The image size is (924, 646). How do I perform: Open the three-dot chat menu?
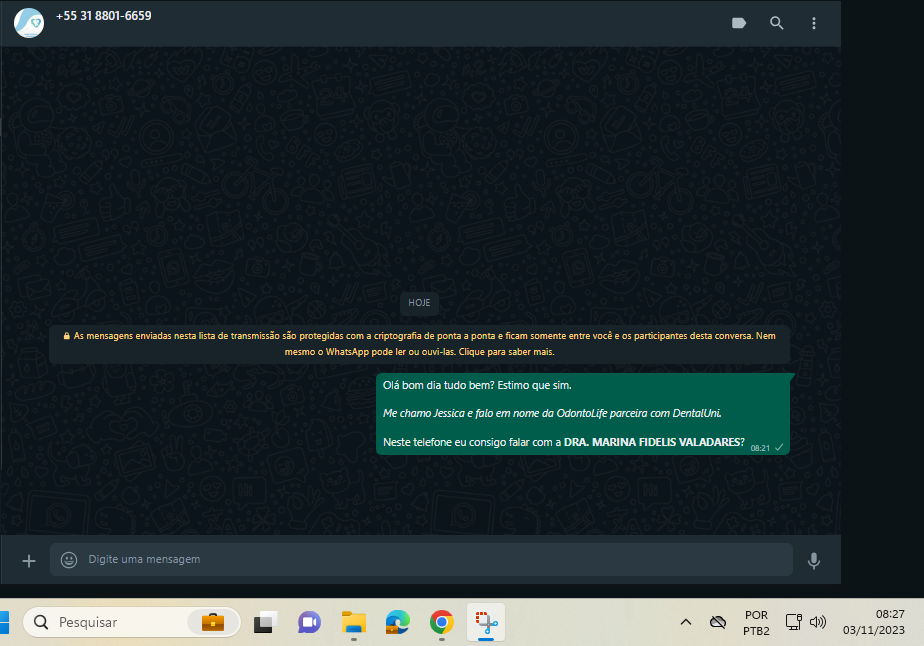(814, 23)
